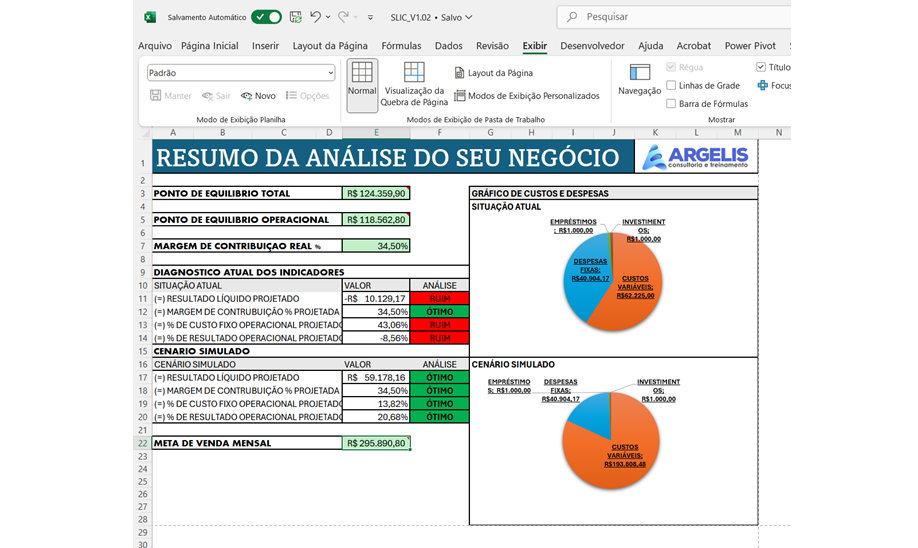Open the Padrão sheet view dropdown
Screen dimensions: 918x548
pos(241,73)
